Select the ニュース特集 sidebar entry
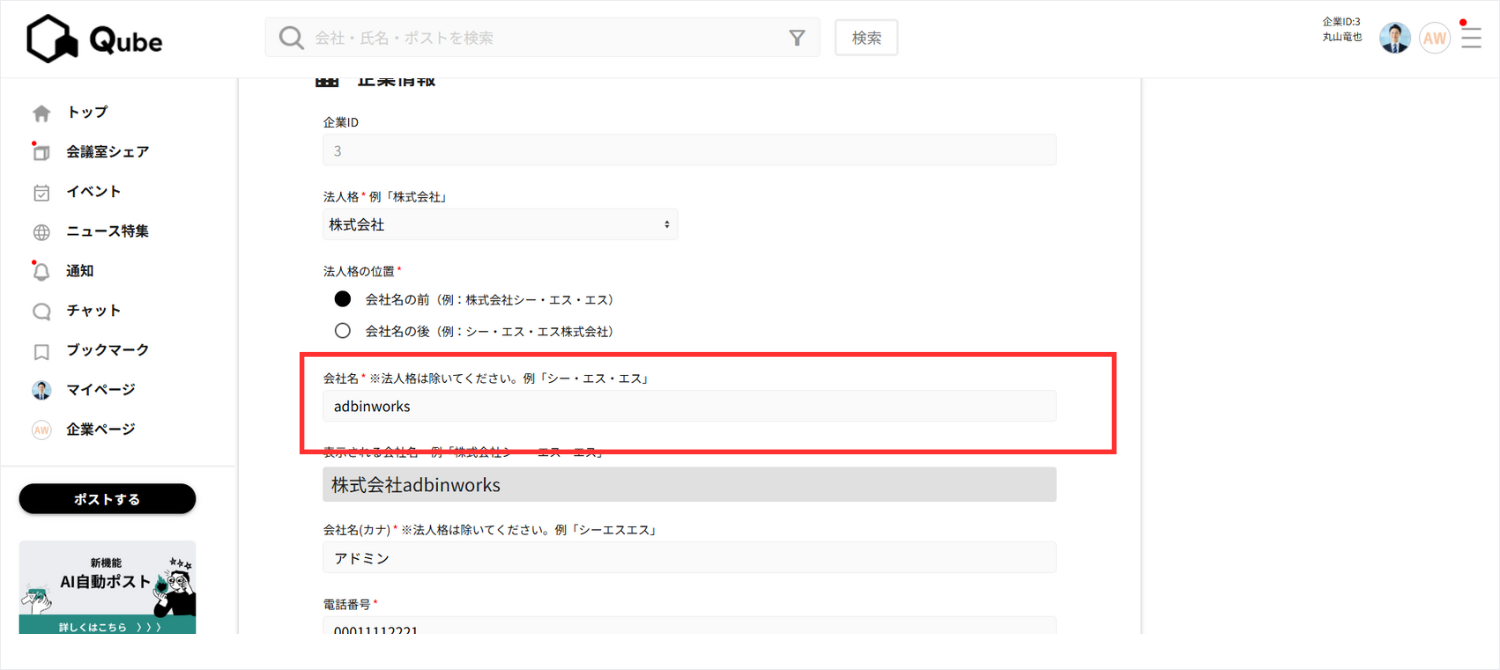This screenshot has height=670, width=1500. (40, 231)
